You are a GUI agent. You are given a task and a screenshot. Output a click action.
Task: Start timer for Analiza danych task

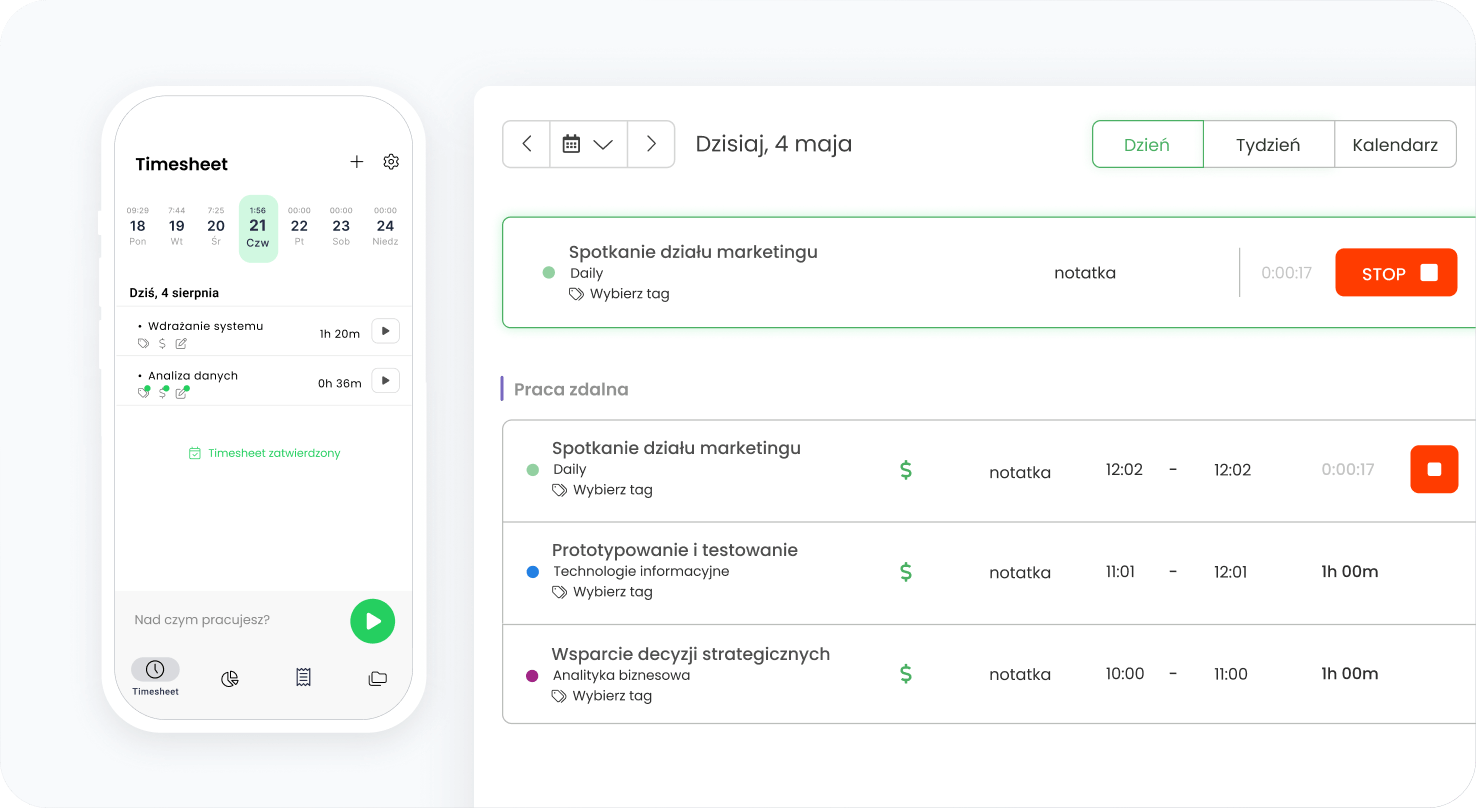(x=385, y=381)
